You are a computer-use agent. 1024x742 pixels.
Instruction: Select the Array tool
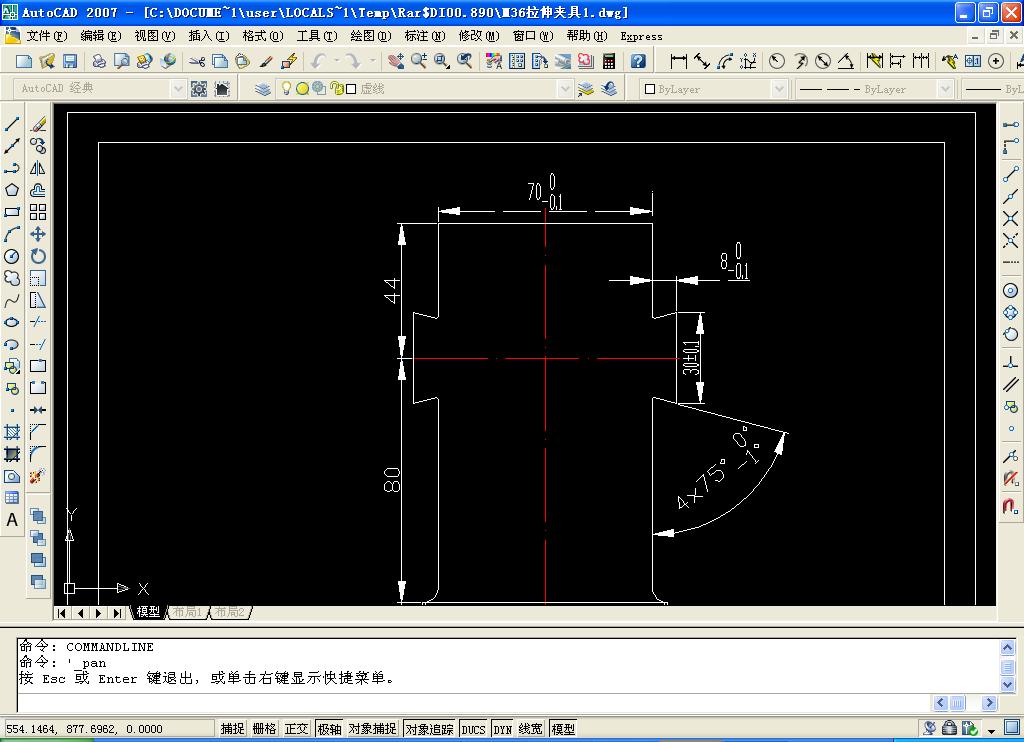pos(38,212)
